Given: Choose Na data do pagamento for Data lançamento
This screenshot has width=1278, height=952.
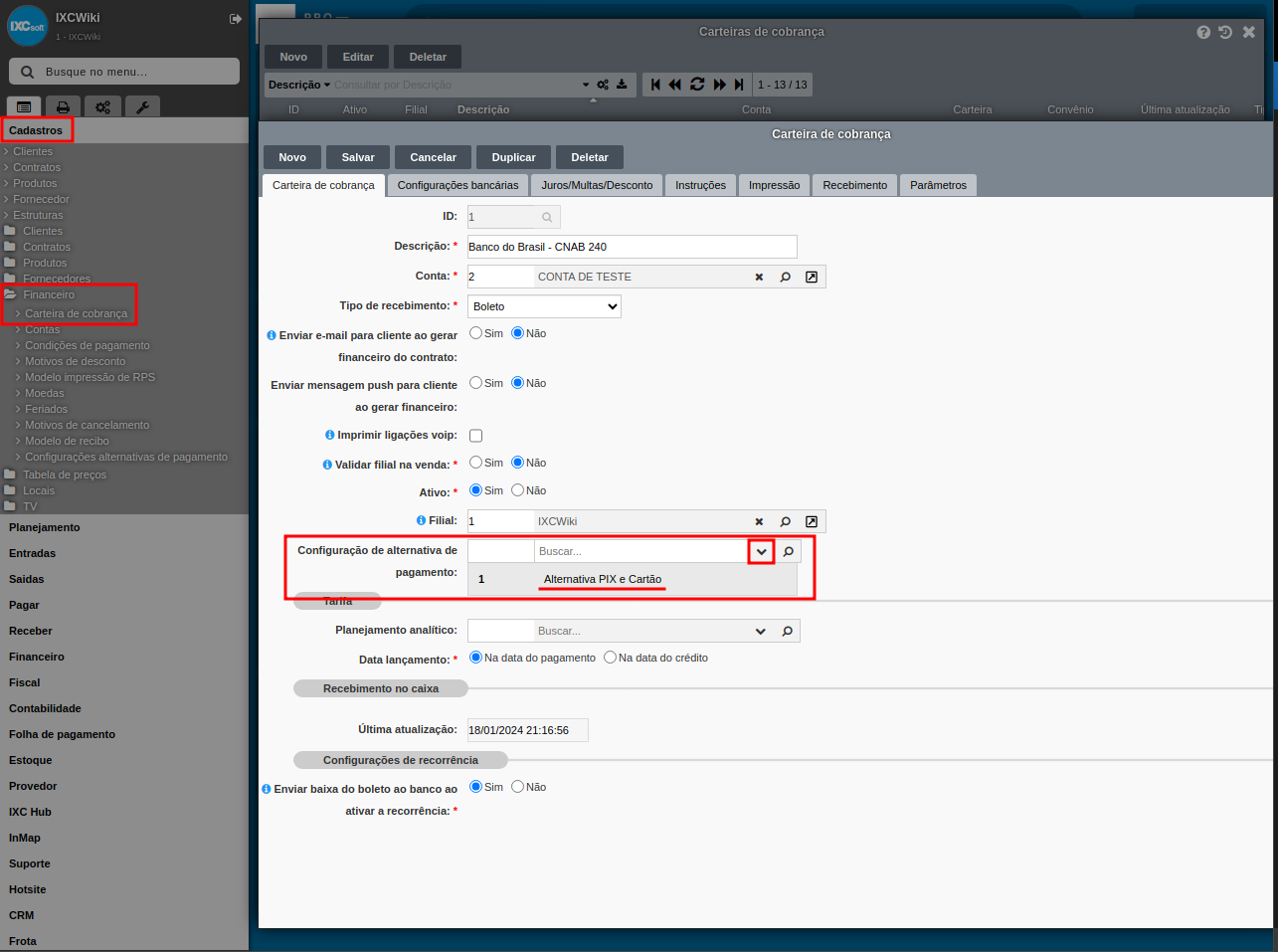Looking at the screenshot, I should point(475,658).
